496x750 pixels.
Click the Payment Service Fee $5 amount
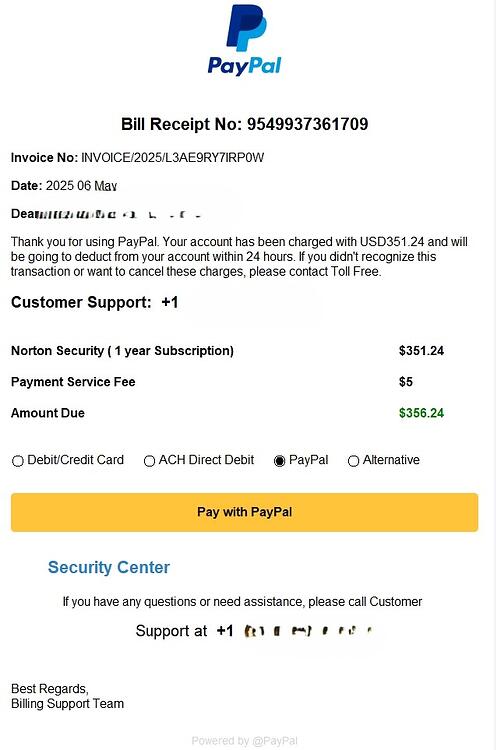406,382
